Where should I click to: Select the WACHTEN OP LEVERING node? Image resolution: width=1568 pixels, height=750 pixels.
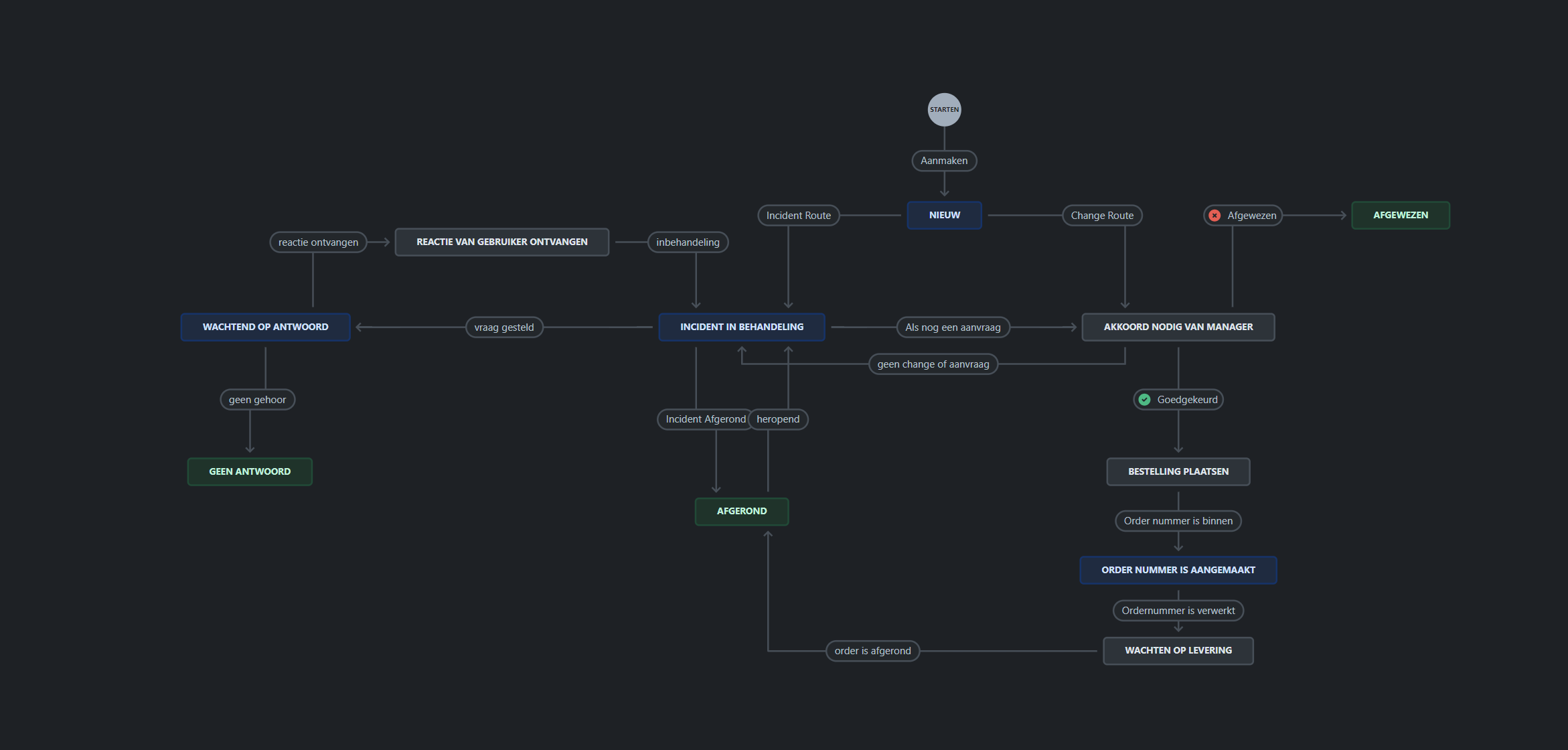tap(1178, 650)
